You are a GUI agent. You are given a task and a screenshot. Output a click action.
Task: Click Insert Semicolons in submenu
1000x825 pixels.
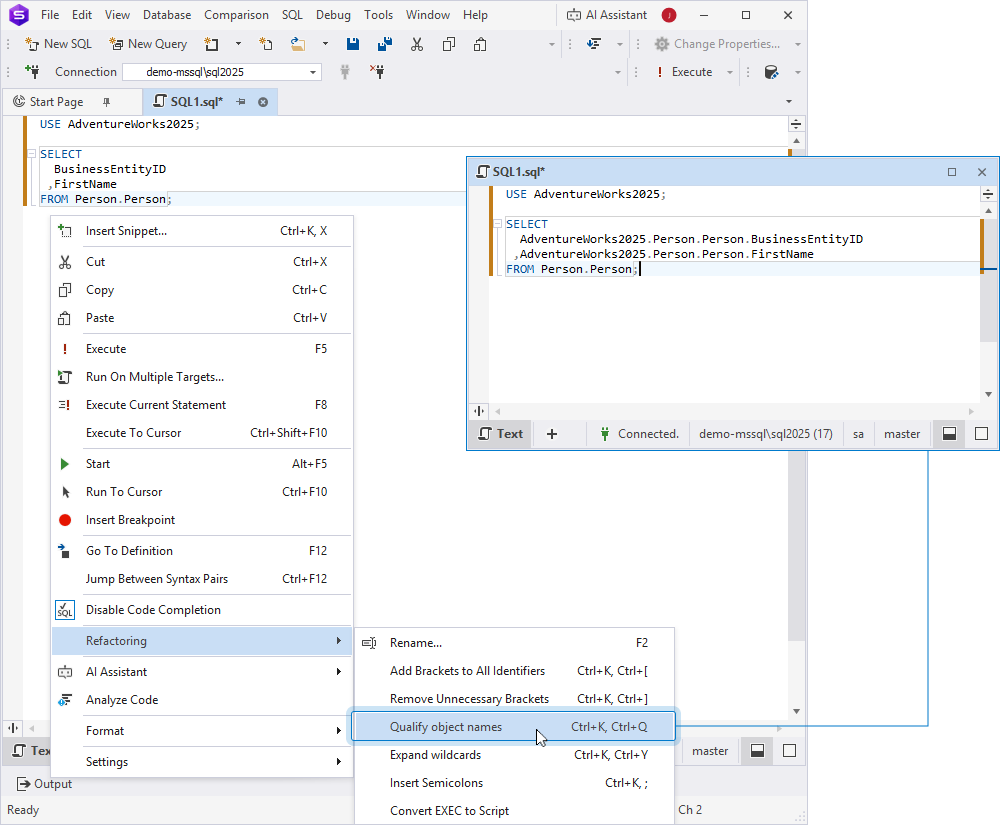(514, 783)
